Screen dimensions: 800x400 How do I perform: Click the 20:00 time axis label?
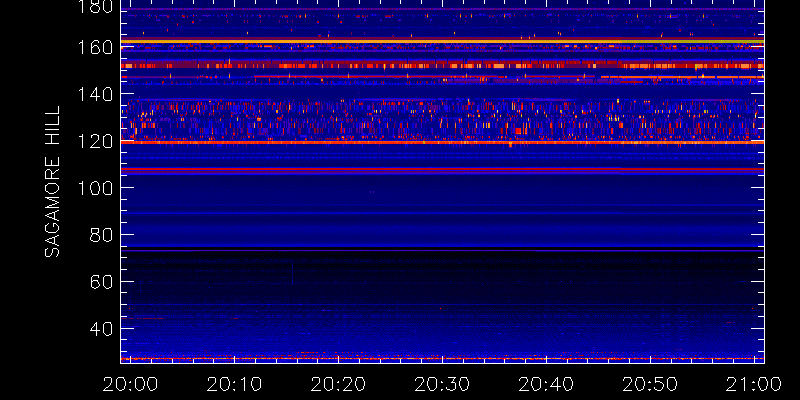coord(130,384)
